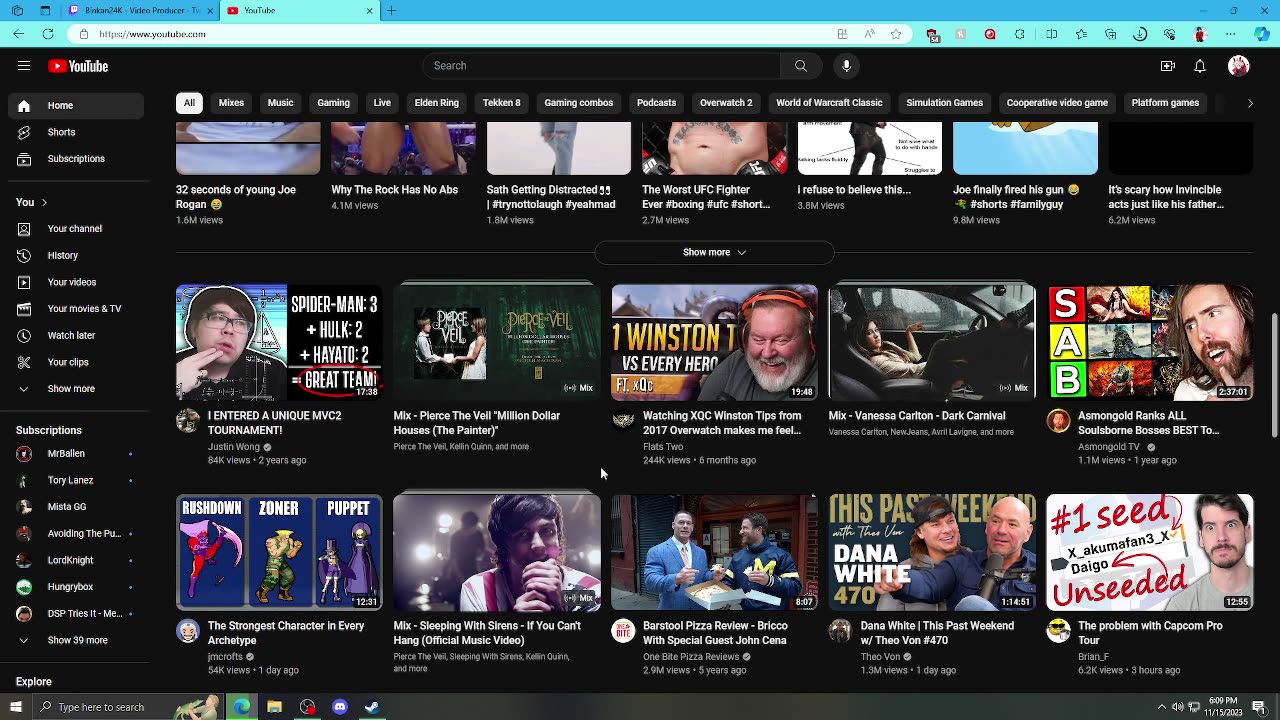This screenshot has width=1280, height=720.
Task: Open Brian_F channel avatar
Action: pos(1058,631)
